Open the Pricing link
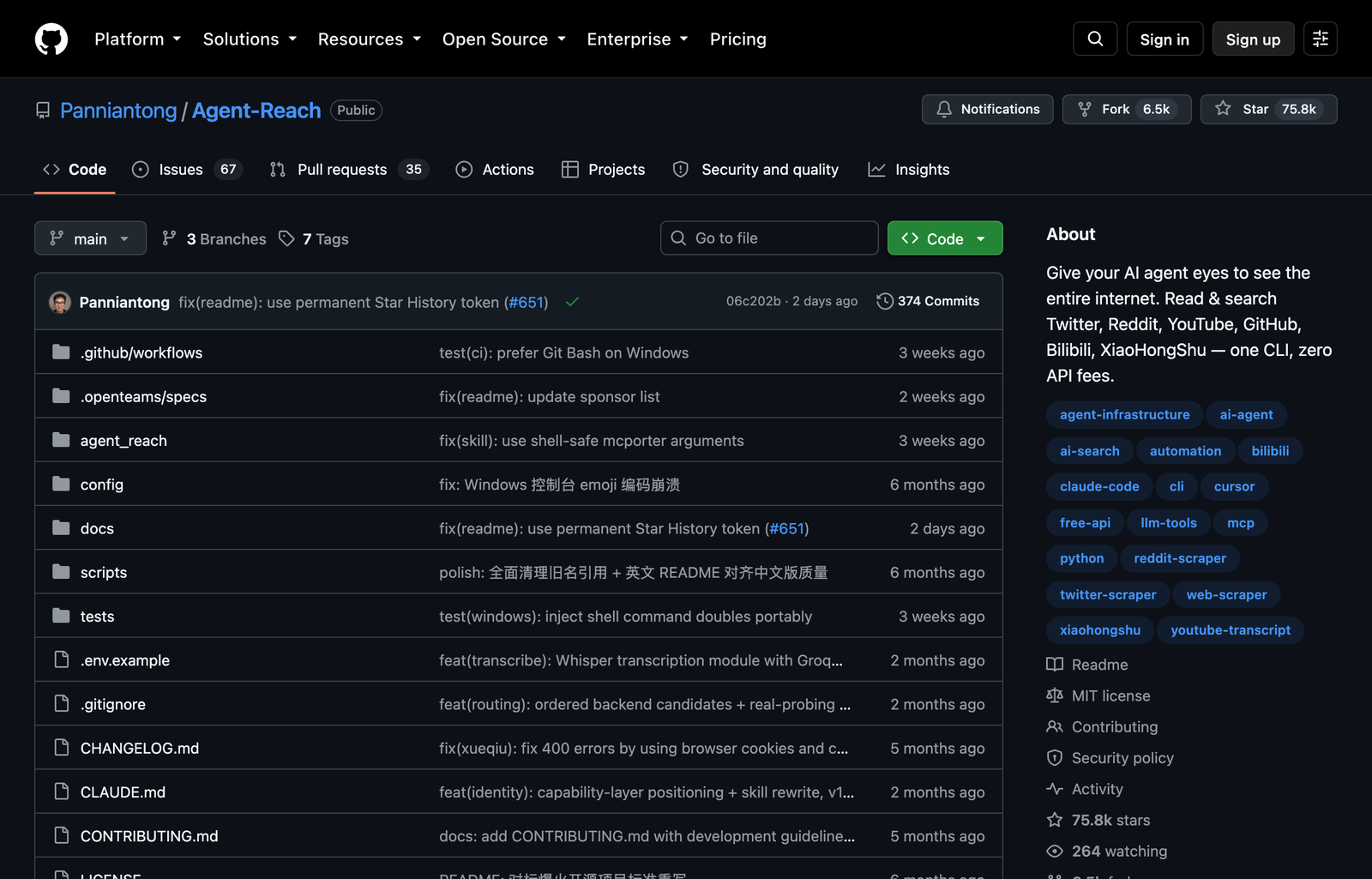The height and width of the screenshot is (879, 1372). point(738,39)
